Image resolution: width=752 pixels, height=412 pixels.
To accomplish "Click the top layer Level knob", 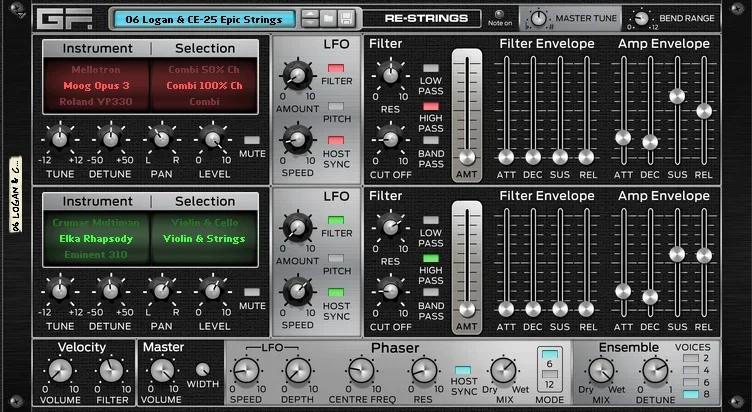I will coord(212,139).
